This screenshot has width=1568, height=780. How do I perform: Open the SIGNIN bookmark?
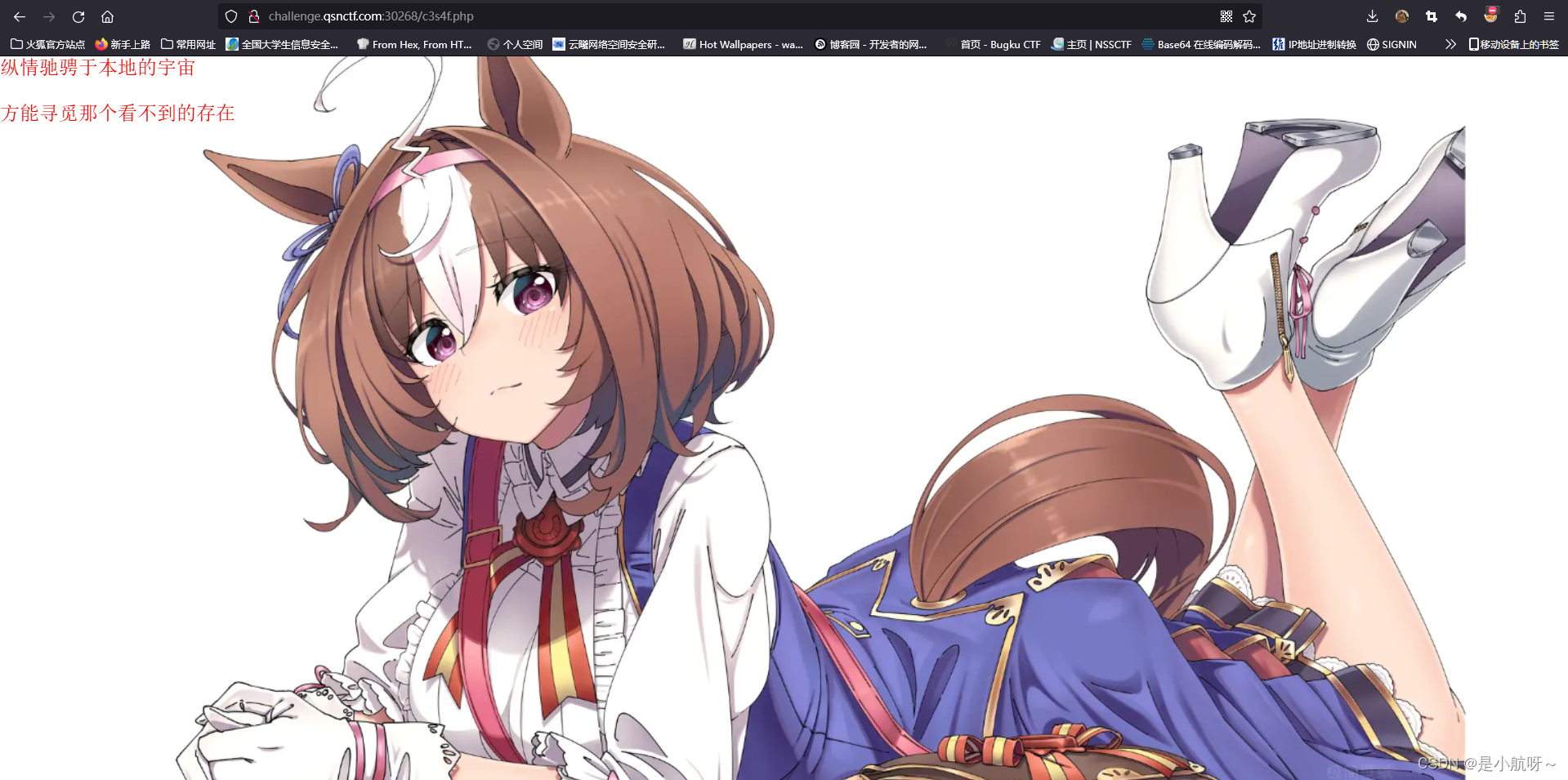[1392, 44]
